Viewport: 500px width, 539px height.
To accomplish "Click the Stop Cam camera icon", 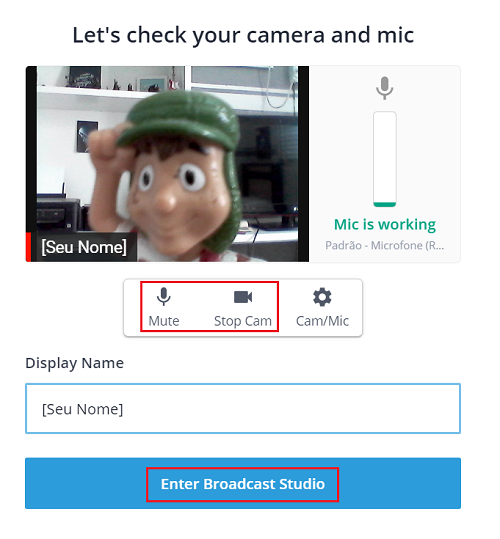I will (x=243, y=297).
